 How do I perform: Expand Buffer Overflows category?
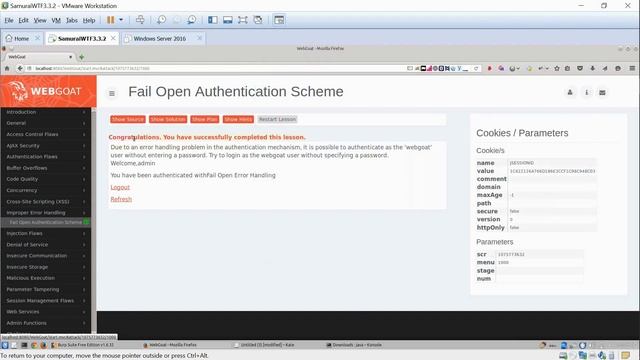tap(46, 168)
